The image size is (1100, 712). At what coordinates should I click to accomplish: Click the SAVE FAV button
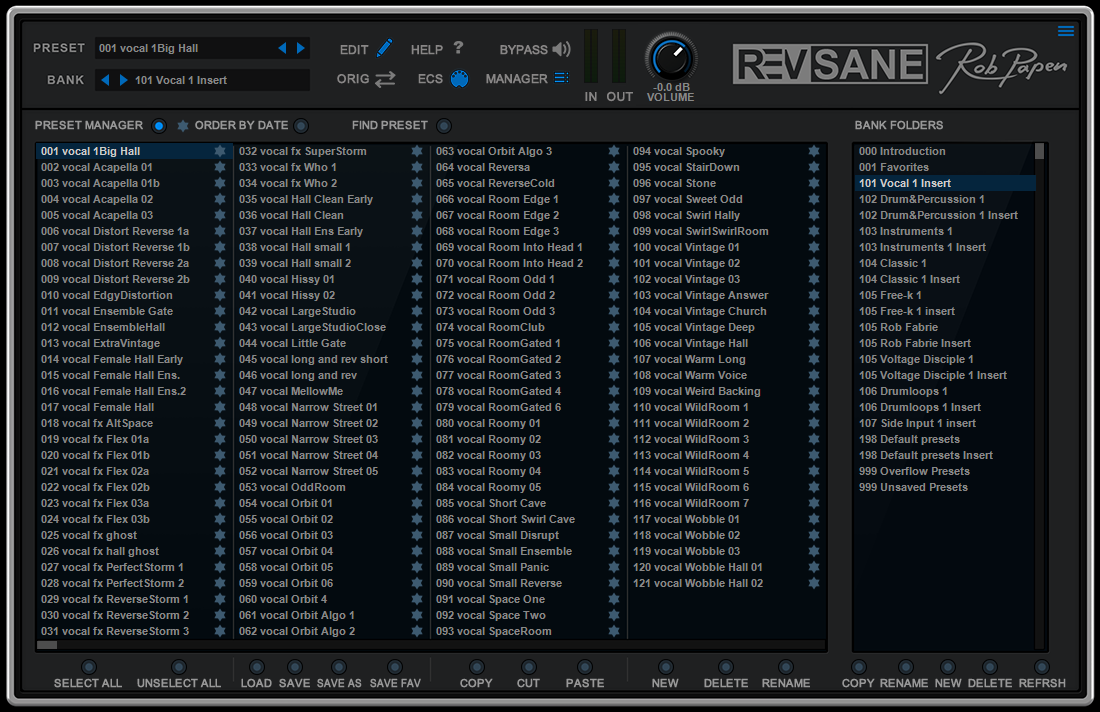[x=395, y=667]
